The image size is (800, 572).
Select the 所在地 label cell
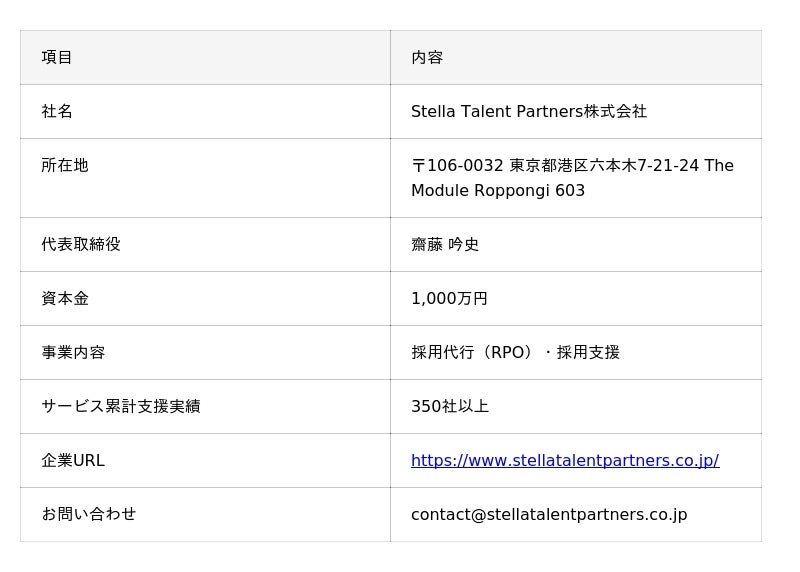pos(65,165)
